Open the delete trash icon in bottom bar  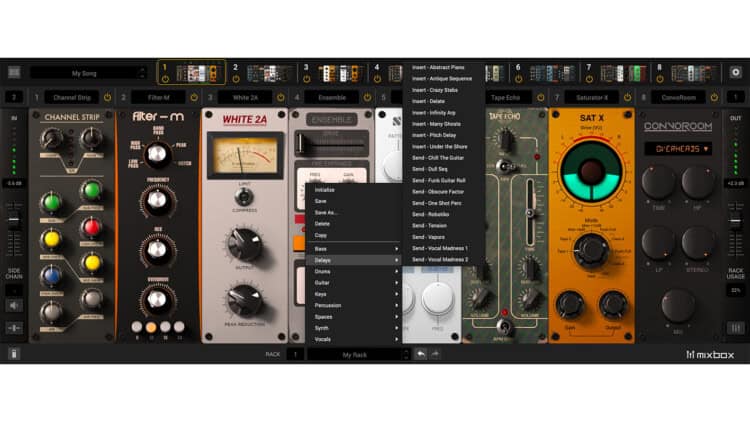click(x=14, y=354)
